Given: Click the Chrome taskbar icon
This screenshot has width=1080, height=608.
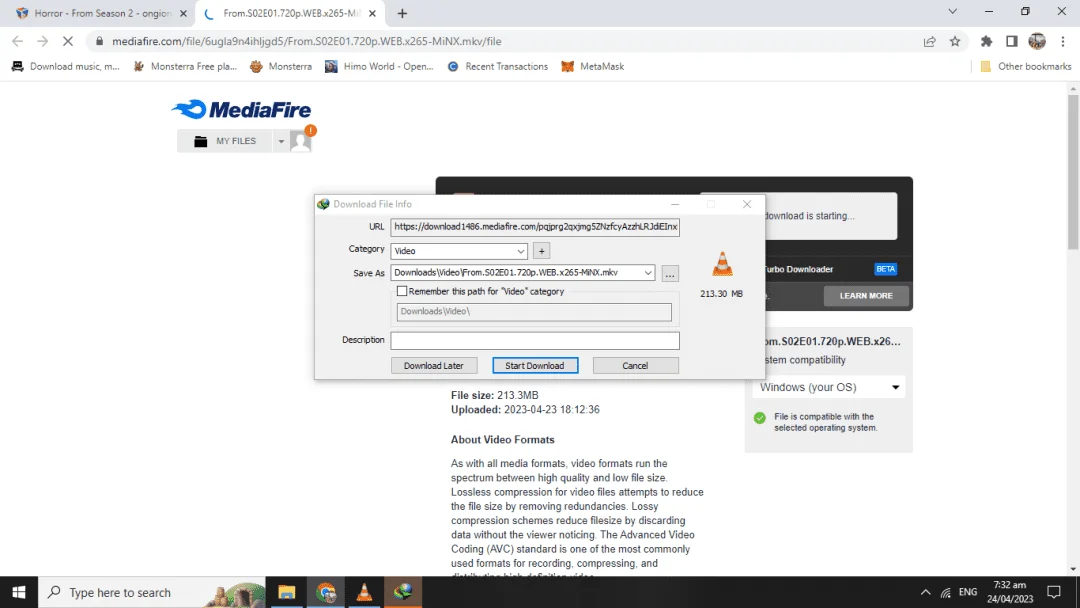Looking at the screenshot, I should 326,592.
